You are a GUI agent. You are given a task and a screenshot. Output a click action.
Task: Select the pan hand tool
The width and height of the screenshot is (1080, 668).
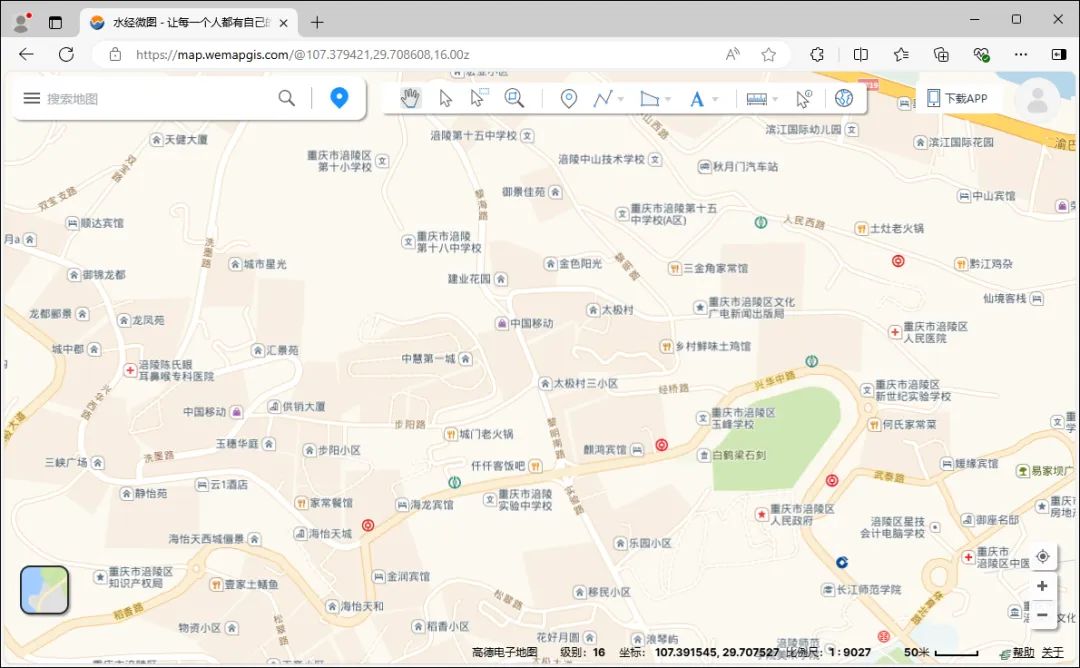click(x=411, y=98)
